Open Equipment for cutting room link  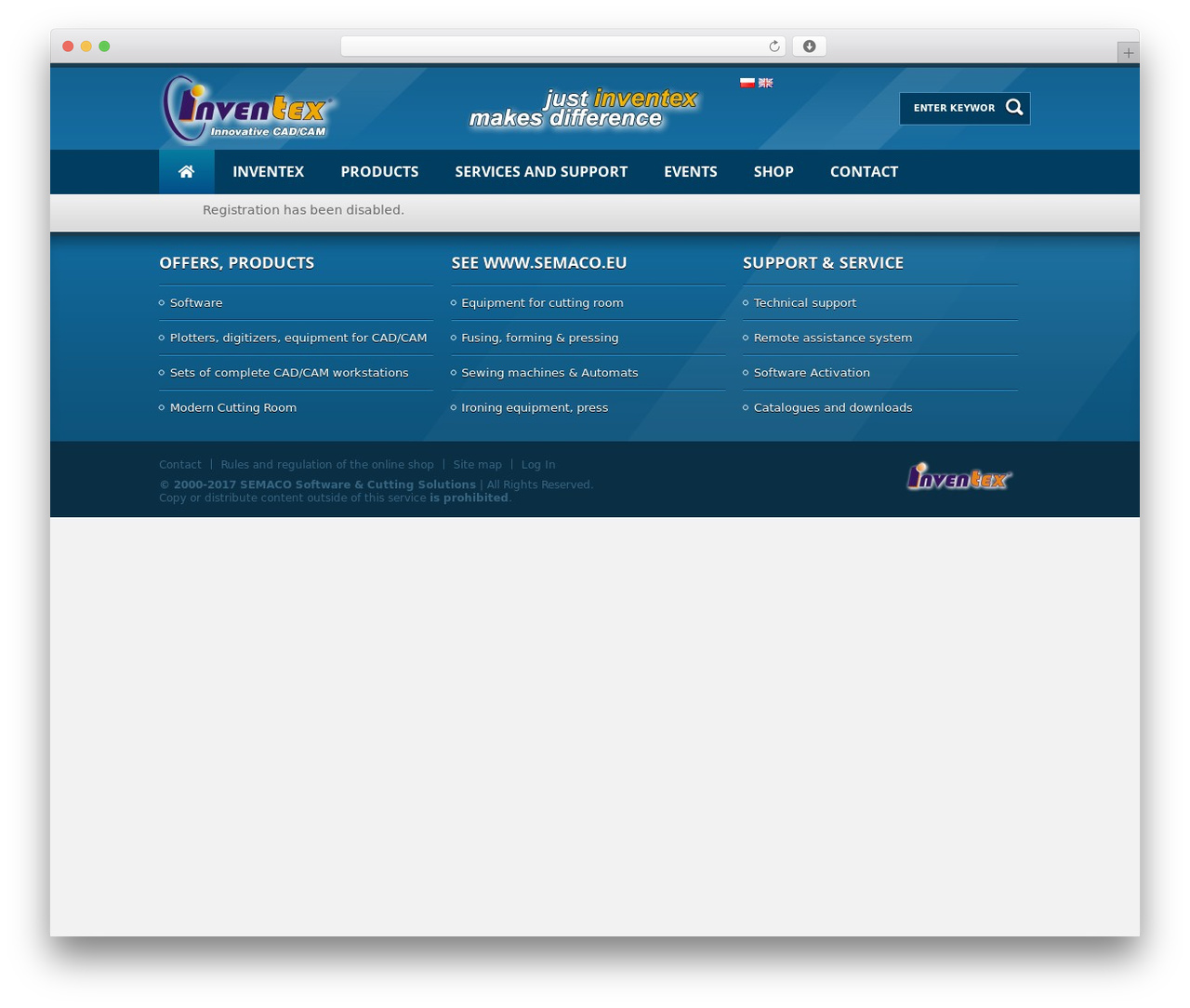542,303
